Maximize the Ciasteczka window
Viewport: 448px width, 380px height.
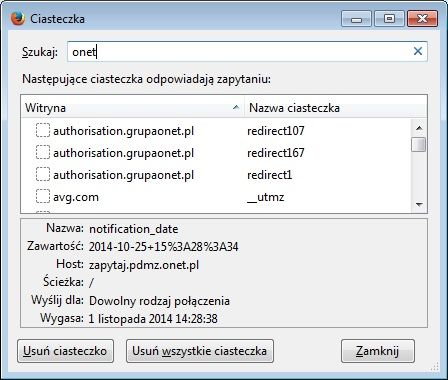point(389,19)
